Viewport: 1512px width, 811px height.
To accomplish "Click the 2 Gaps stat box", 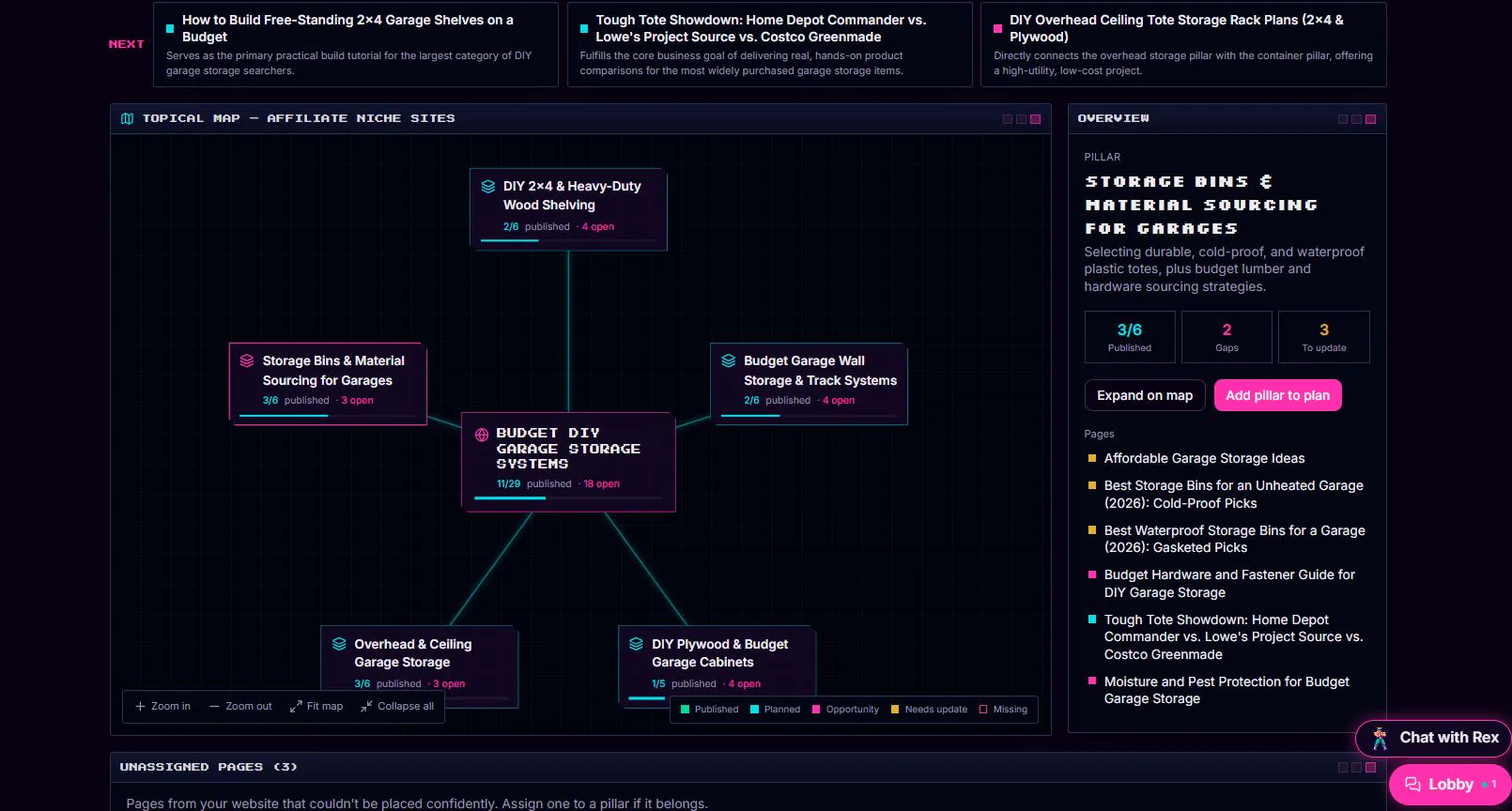I will (x=1227, y=337).
